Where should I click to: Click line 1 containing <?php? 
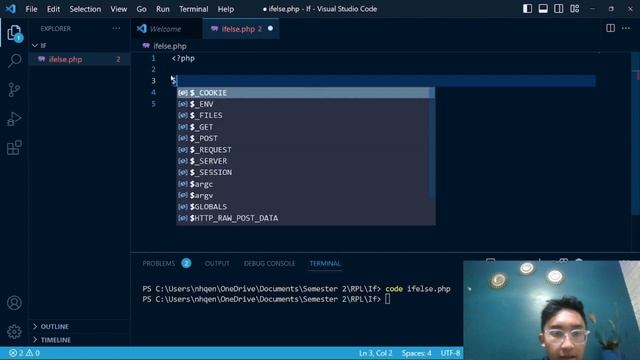point(183,58)
